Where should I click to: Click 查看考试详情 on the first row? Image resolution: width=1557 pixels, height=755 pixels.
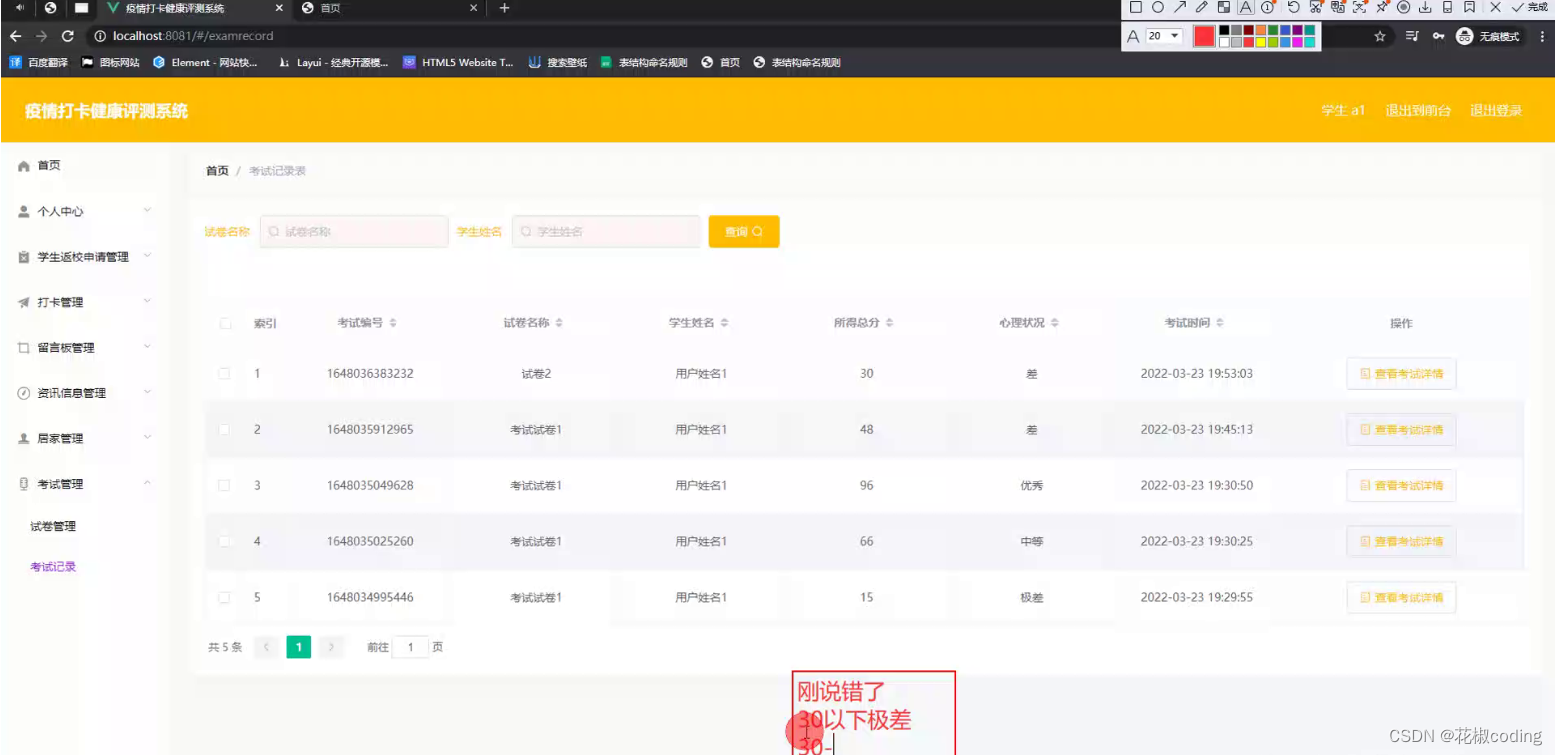1400,373
